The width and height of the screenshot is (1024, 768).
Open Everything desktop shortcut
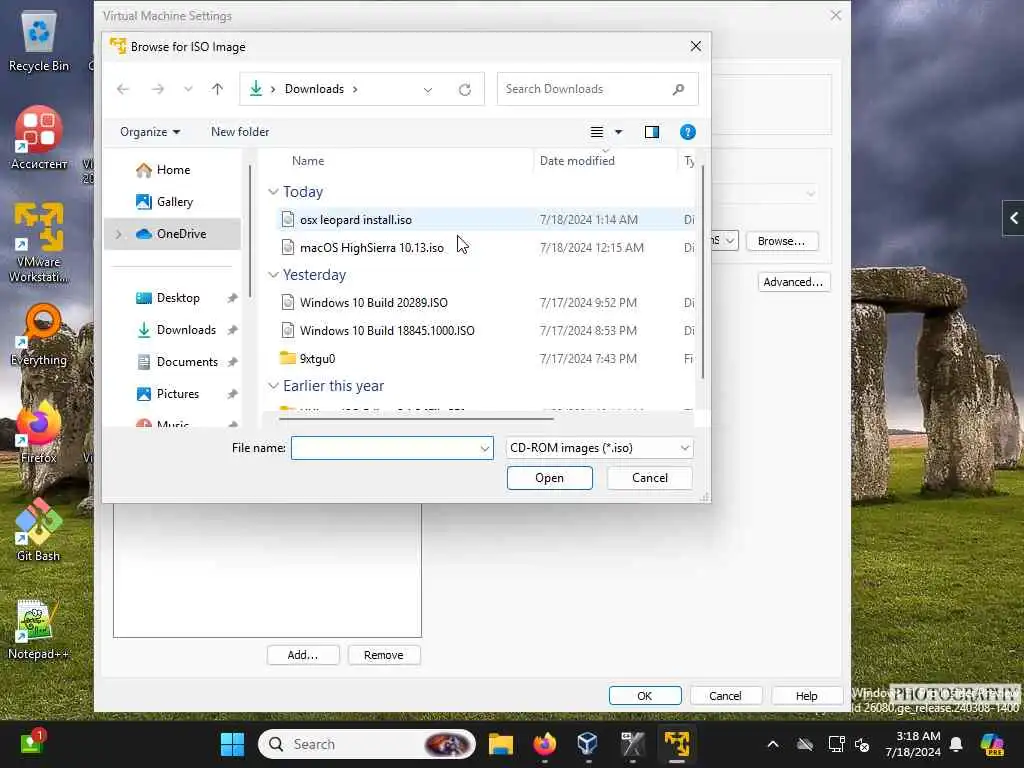click(39, 335)
